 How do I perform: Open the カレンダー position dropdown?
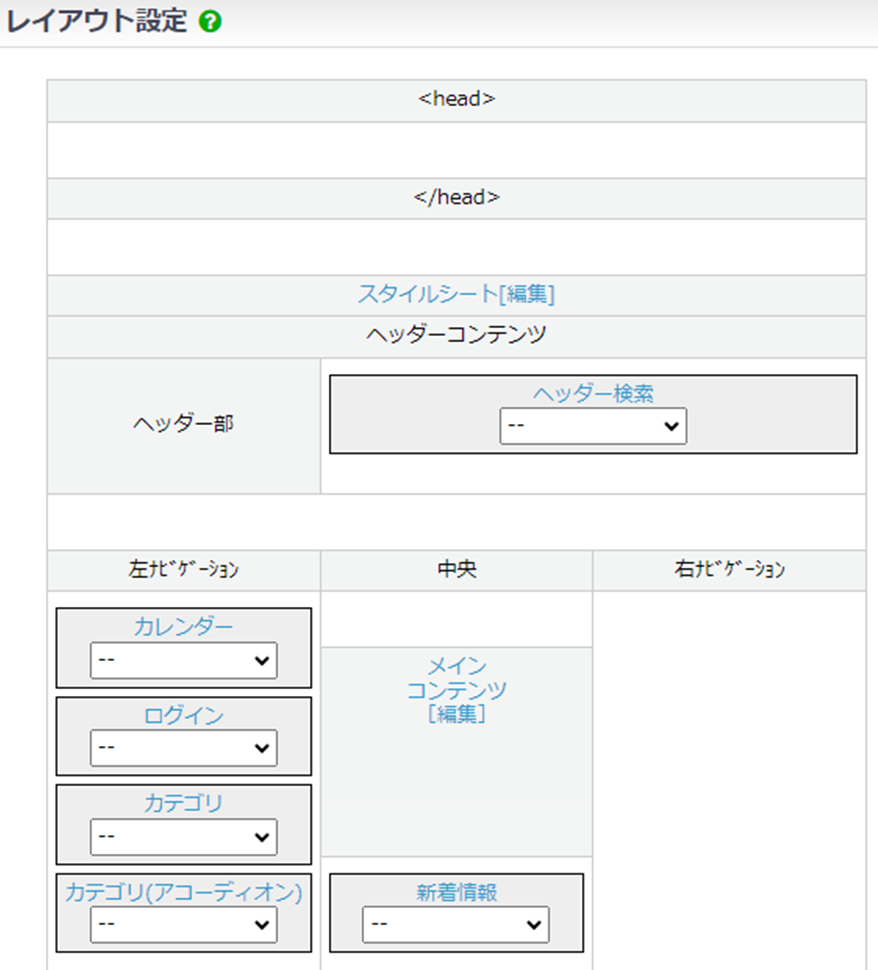[184, 660]
